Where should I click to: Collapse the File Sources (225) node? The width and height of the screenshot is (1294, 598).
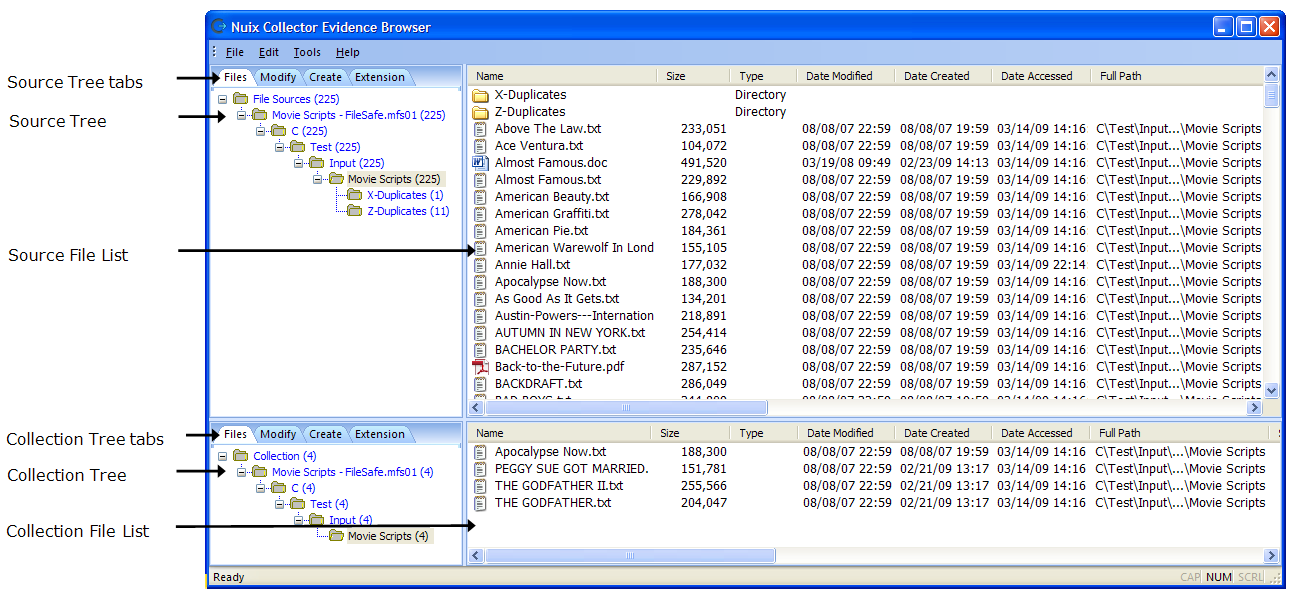pyautogui.click(x=222, y=99)
